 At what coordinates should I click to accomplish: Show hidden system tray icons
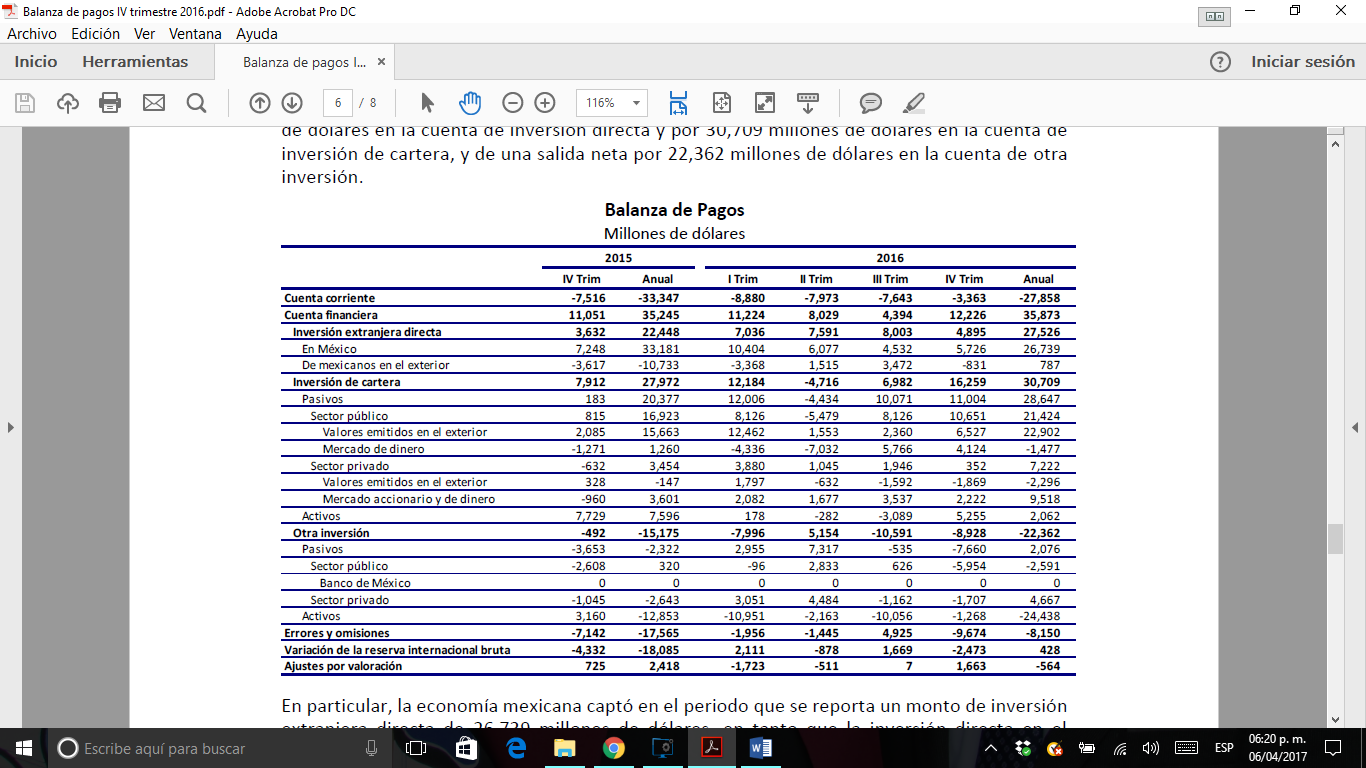coord(991,748)
